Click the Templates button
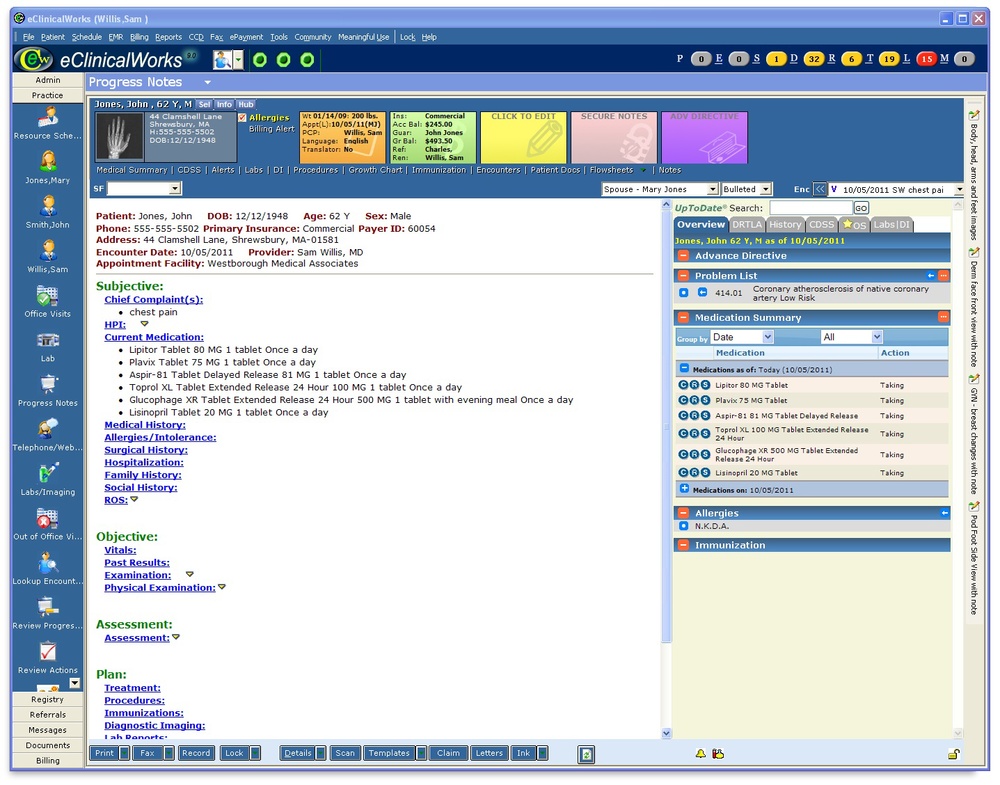The image size is (1000, 785). (x=389, y=753)
